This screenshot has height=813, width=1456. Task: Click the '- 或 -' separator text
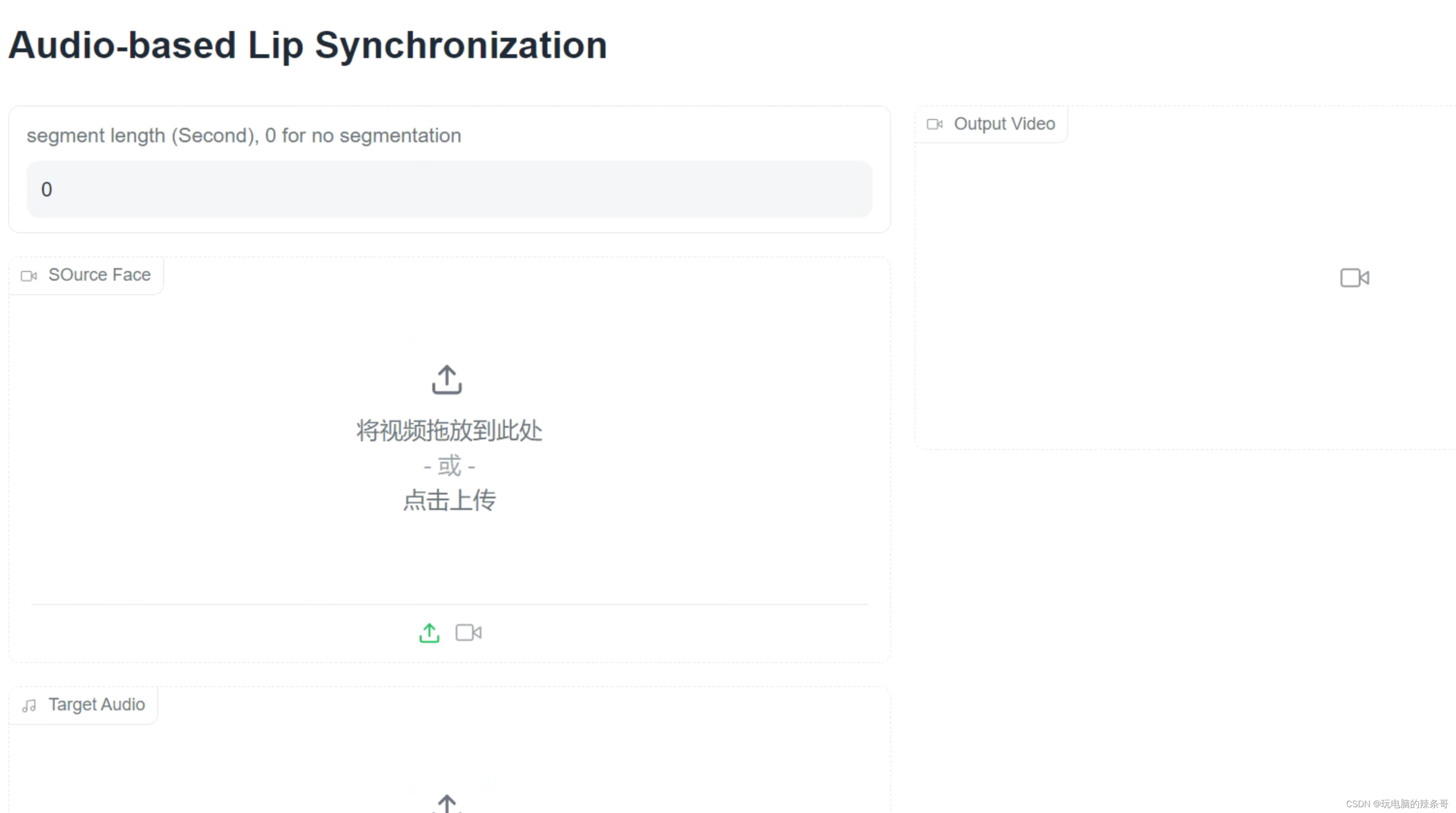pyautogui.click(x=449, y=467)
